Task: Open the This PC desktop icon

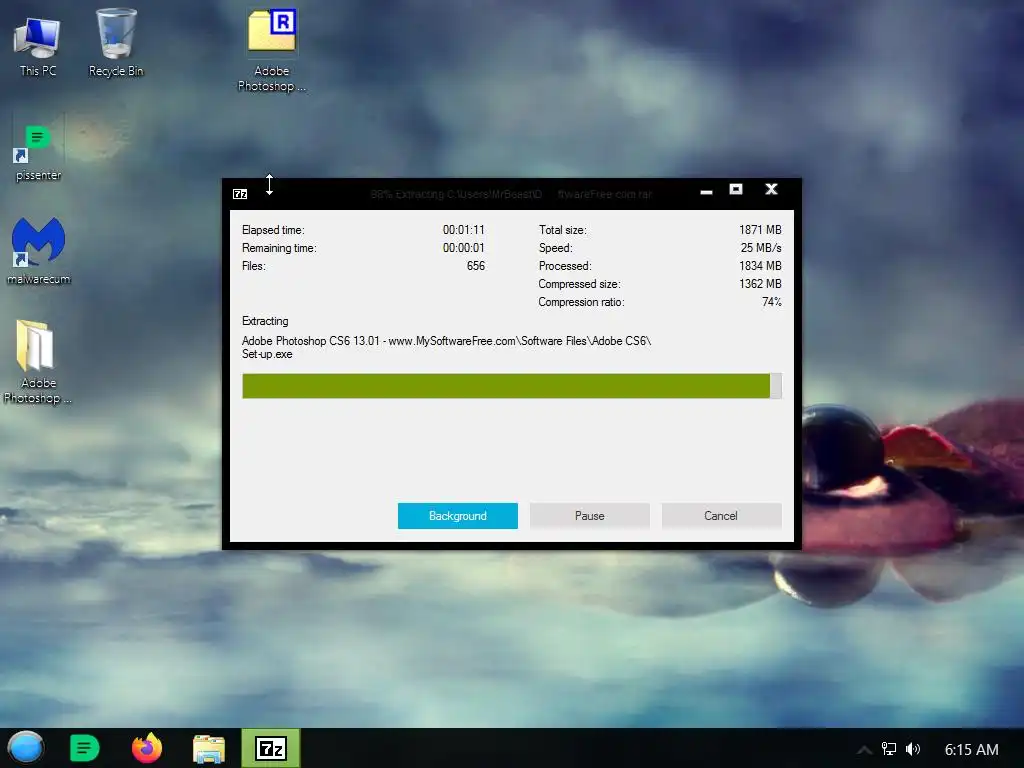Action: coord(37,46)
